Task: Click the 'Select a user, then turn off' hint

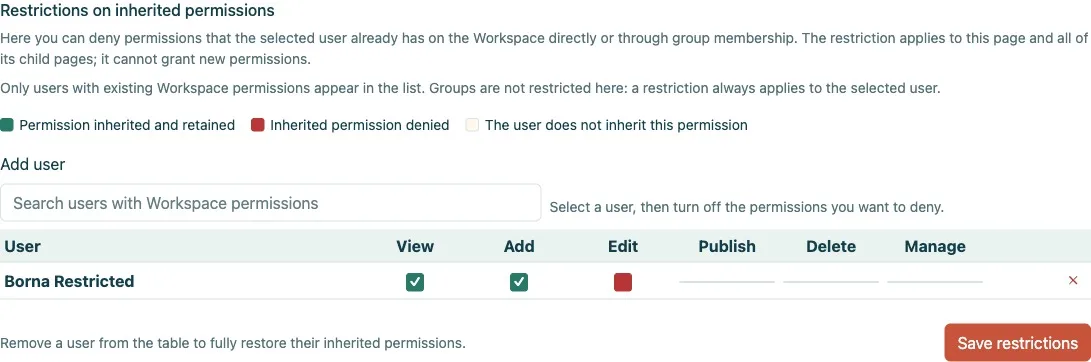Action: [x=747, y=207]
